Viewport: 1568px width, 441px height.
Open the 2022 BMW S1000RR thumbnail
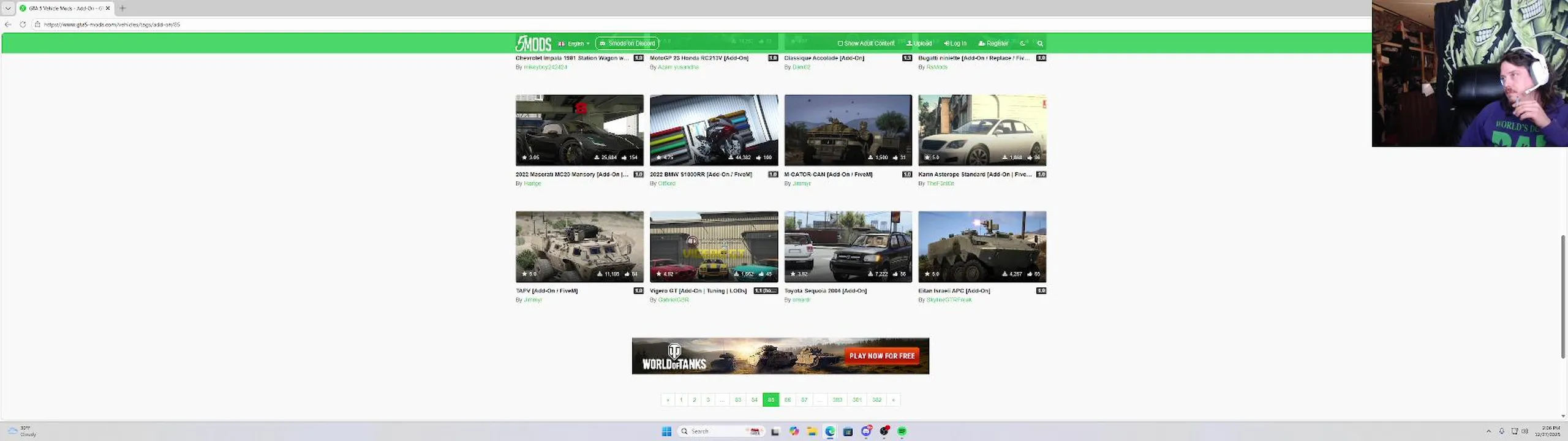[x=714, y=130]
